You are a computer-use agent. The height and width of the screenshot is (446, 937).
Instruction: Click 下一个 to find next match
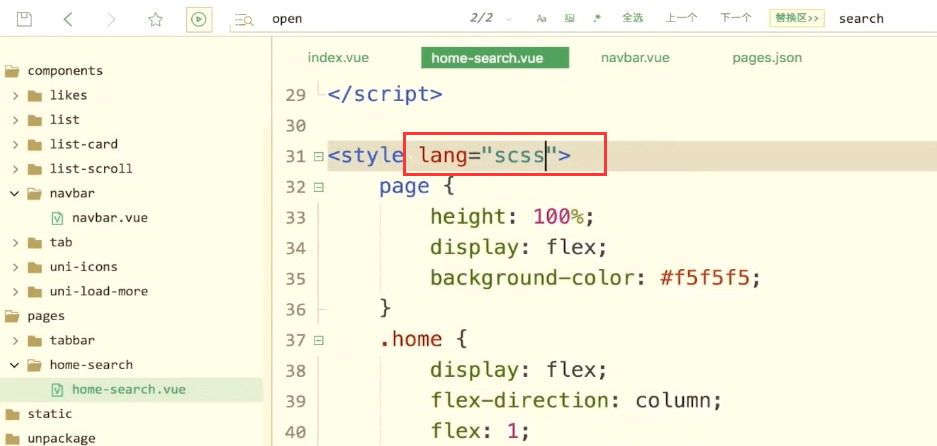(x=736, y=18)
